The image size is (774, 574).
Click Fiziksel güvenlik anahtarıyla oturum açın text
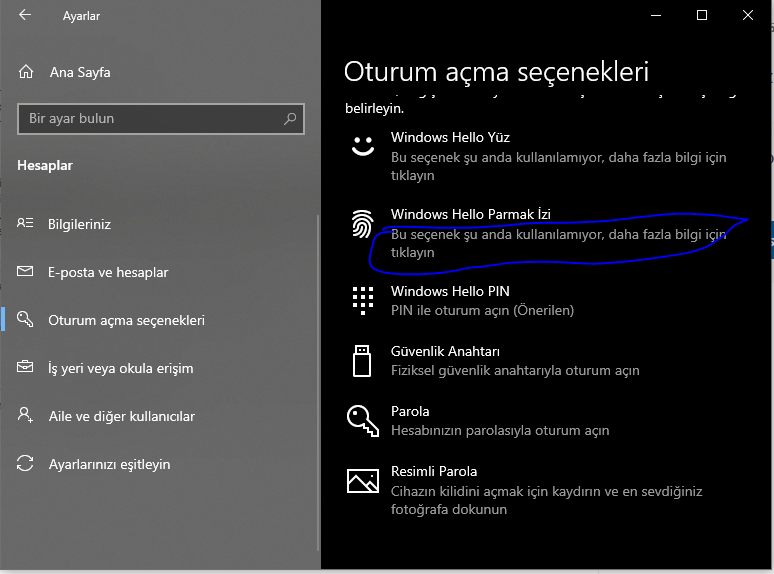pos(515,371)
